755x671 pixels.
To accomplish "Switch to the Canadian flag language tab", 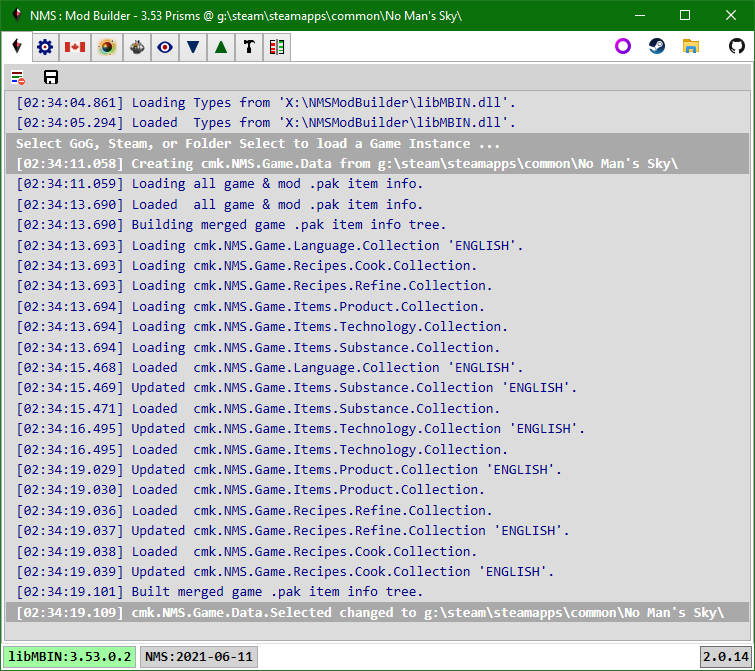I will pyautogui.click(x=75, y=47).
